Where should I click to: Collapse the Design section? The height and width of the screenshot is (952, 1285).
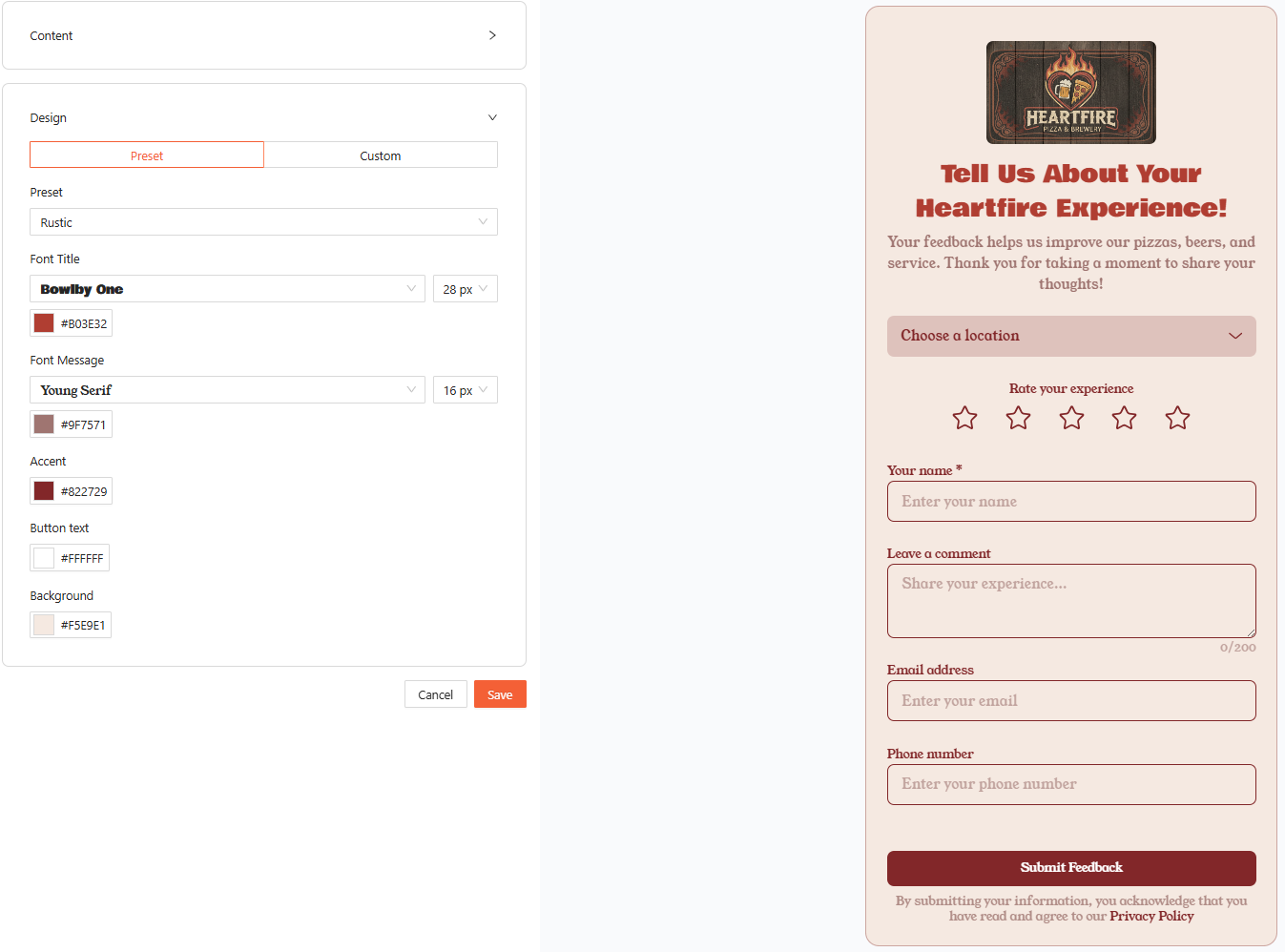[492, 117]
